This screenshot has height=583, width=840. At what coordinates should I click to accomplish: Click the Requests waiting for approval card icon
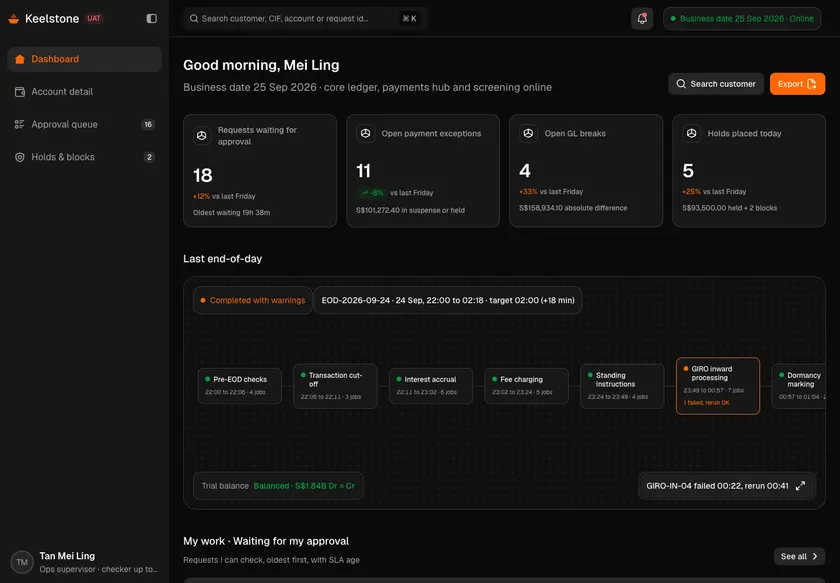pyautogui.click(x=202, y=136)
